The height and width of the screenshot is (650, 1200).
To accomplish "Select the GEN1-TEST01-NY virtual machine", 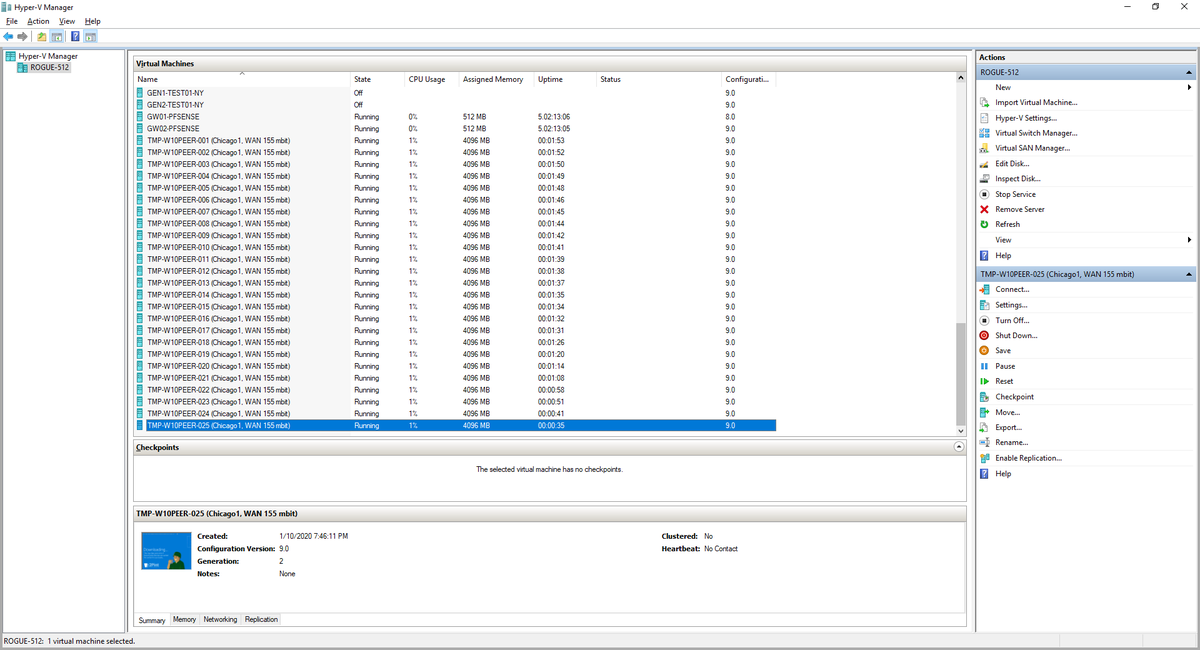I will tap(455, 92).
